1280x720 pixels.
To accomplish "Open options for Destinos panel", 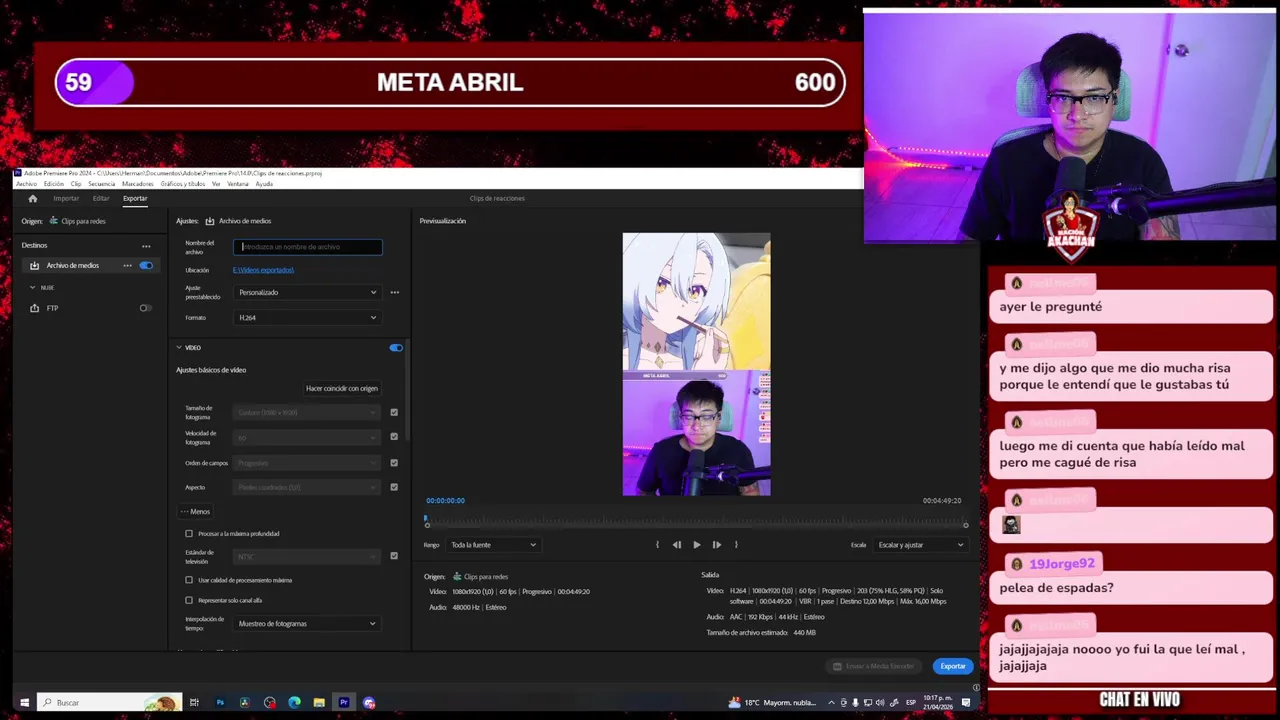I will pyautogui.click(x=146, y=246).
